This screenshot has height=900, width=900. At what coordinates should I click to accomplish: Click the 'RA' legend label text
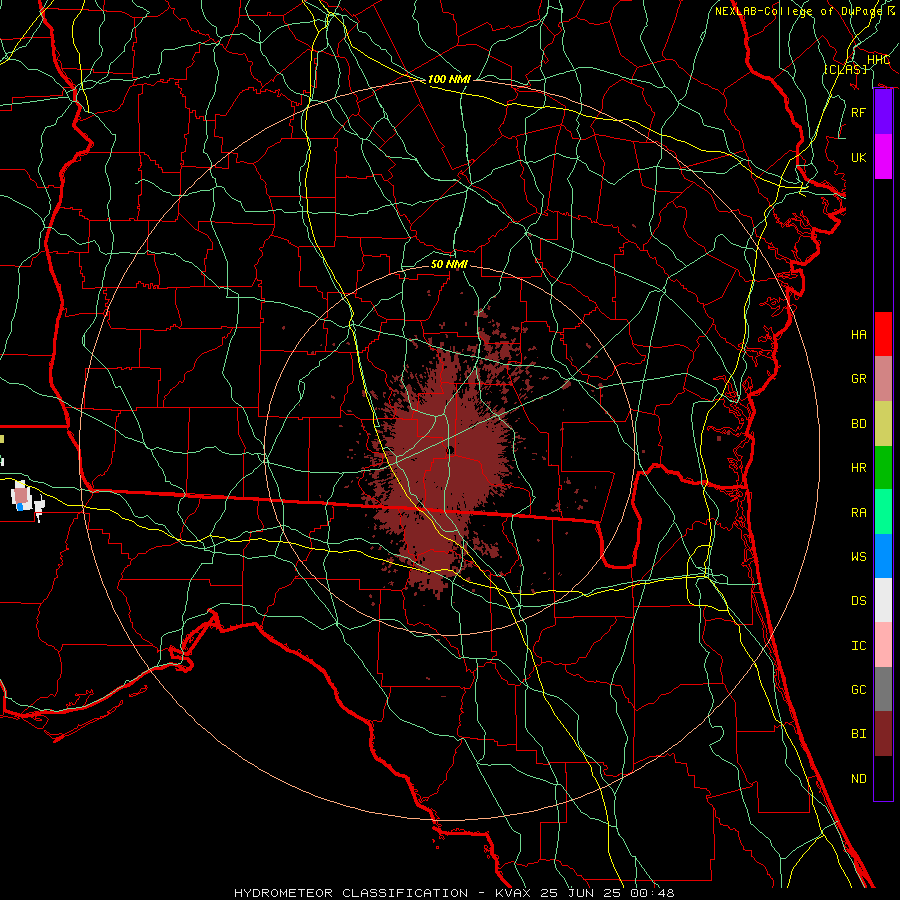(859, 513)
